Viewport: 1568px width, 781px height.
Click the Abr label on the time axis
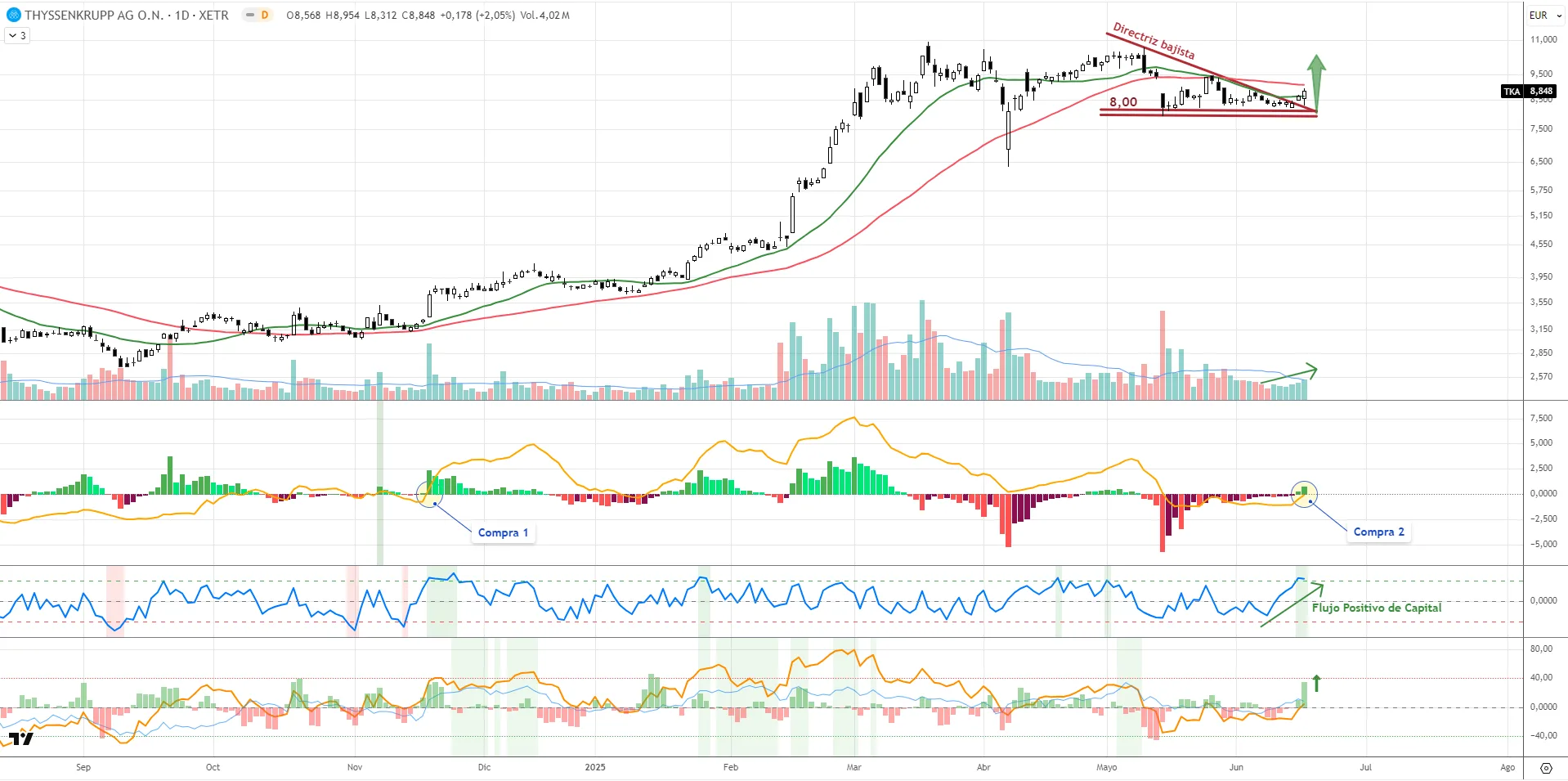[x=983, y=767]
